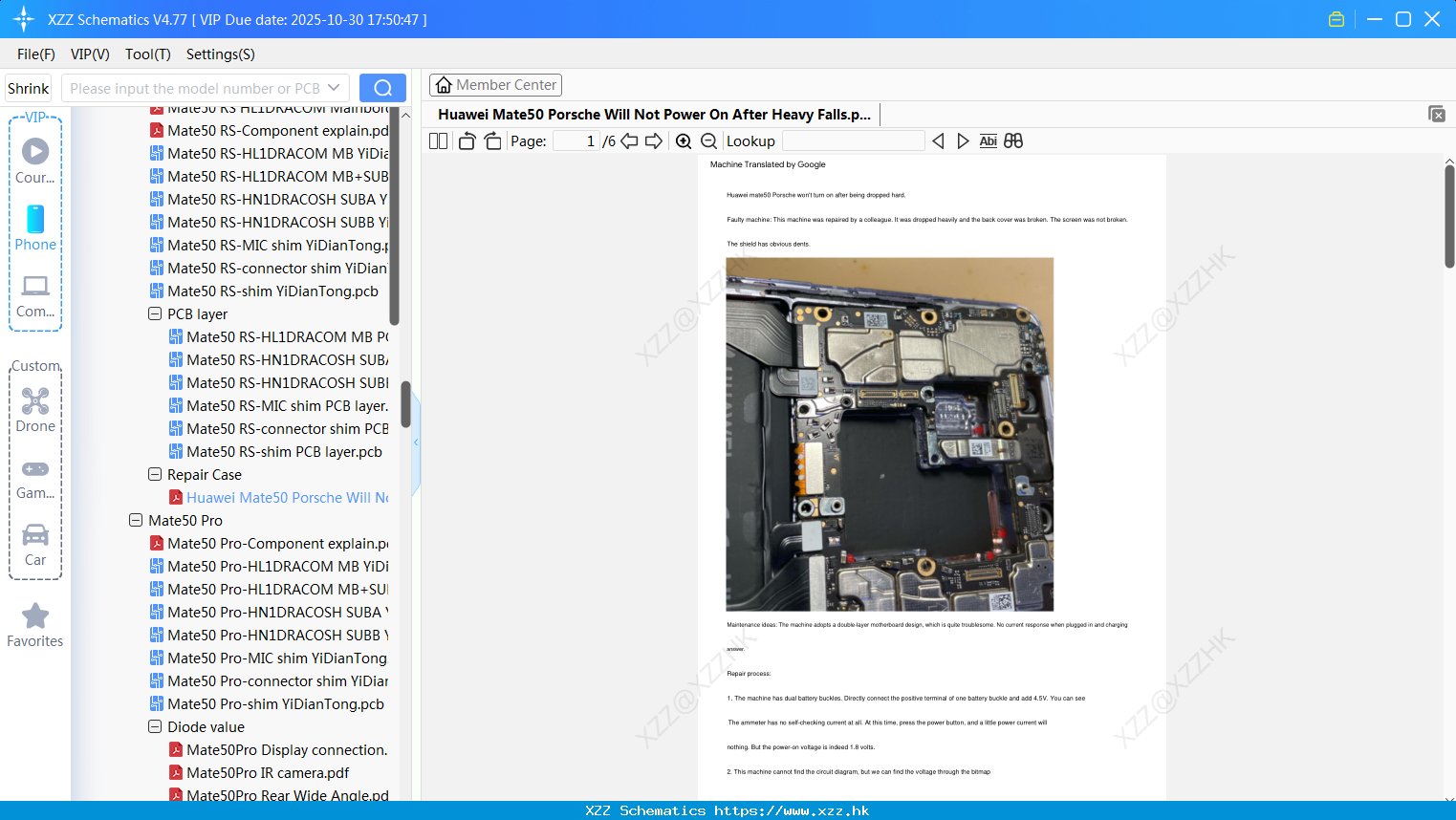Click the binoculars search icon
Viewport: 1456px width, 820px height.
tap(1013, 141)
